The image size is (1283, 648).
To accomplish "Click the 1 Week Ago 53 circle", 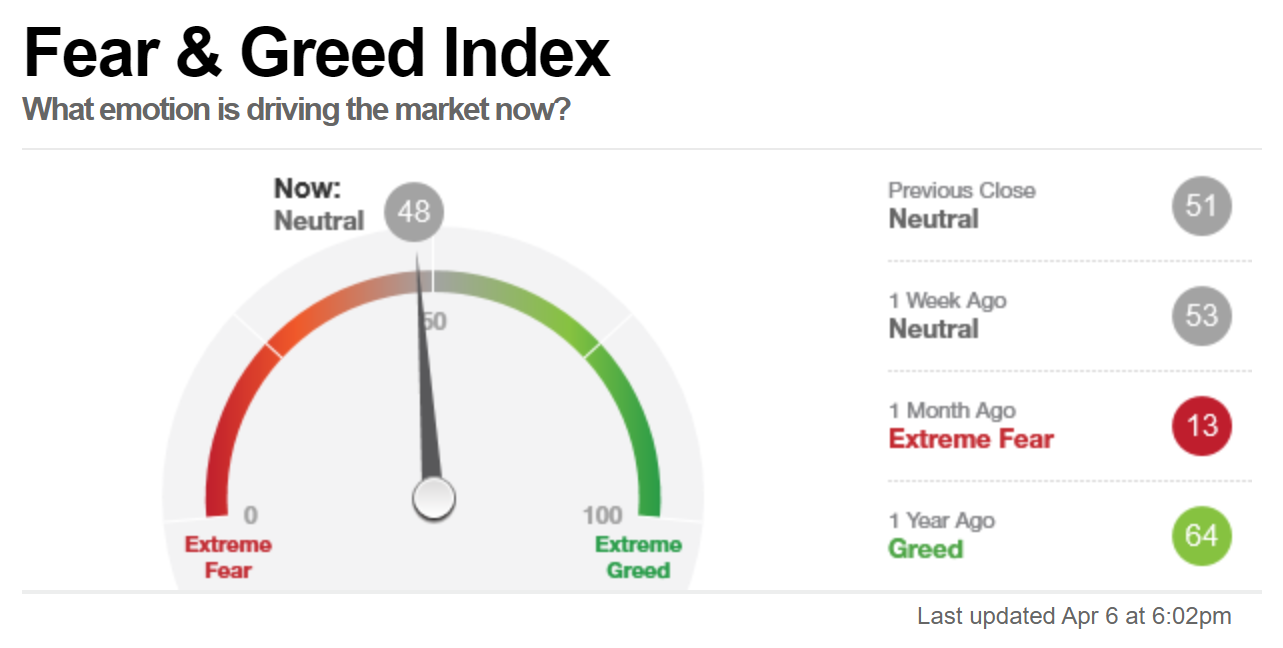I will click(1201, 316).
